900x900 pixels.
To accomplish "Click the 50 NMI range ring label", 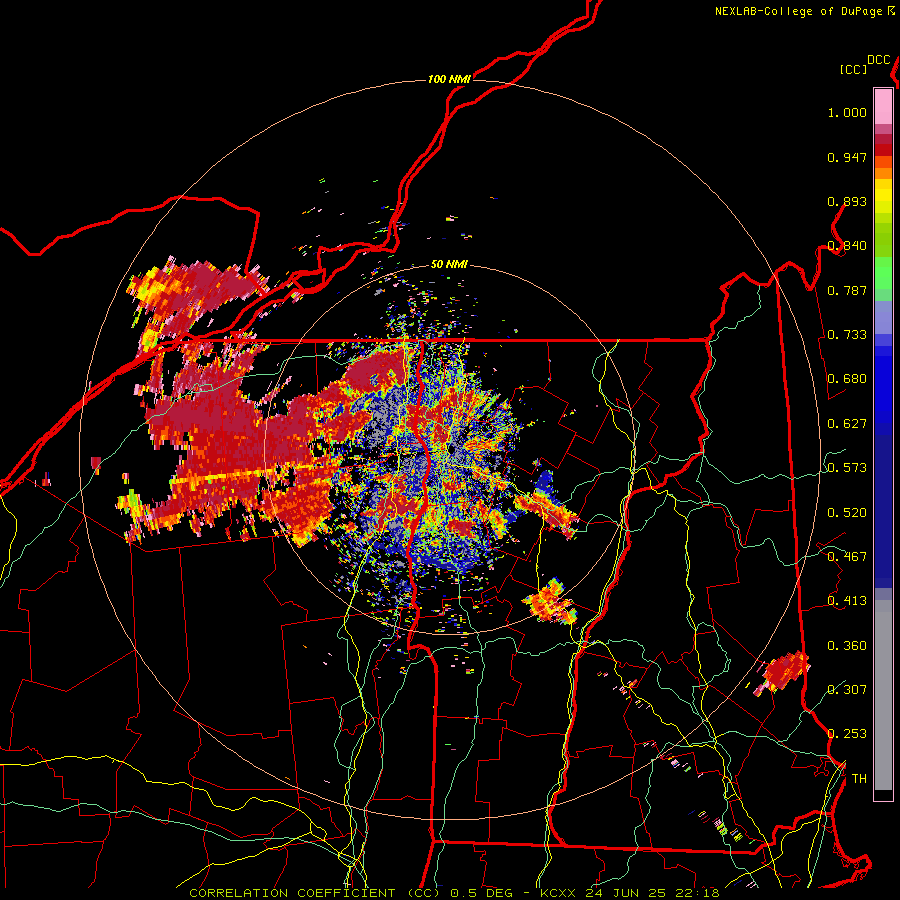I will [x=449, y=265].
